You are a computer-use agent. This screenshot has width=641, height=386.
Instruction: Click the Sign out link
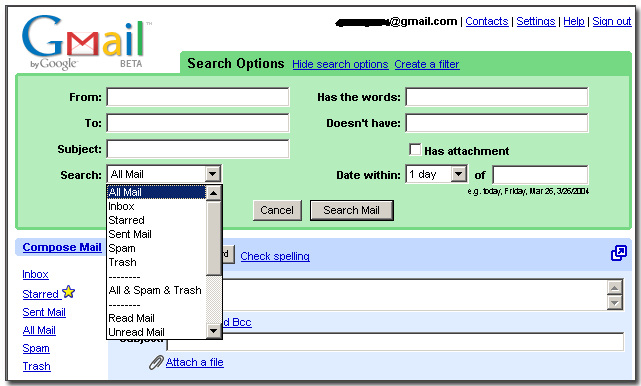612,21
